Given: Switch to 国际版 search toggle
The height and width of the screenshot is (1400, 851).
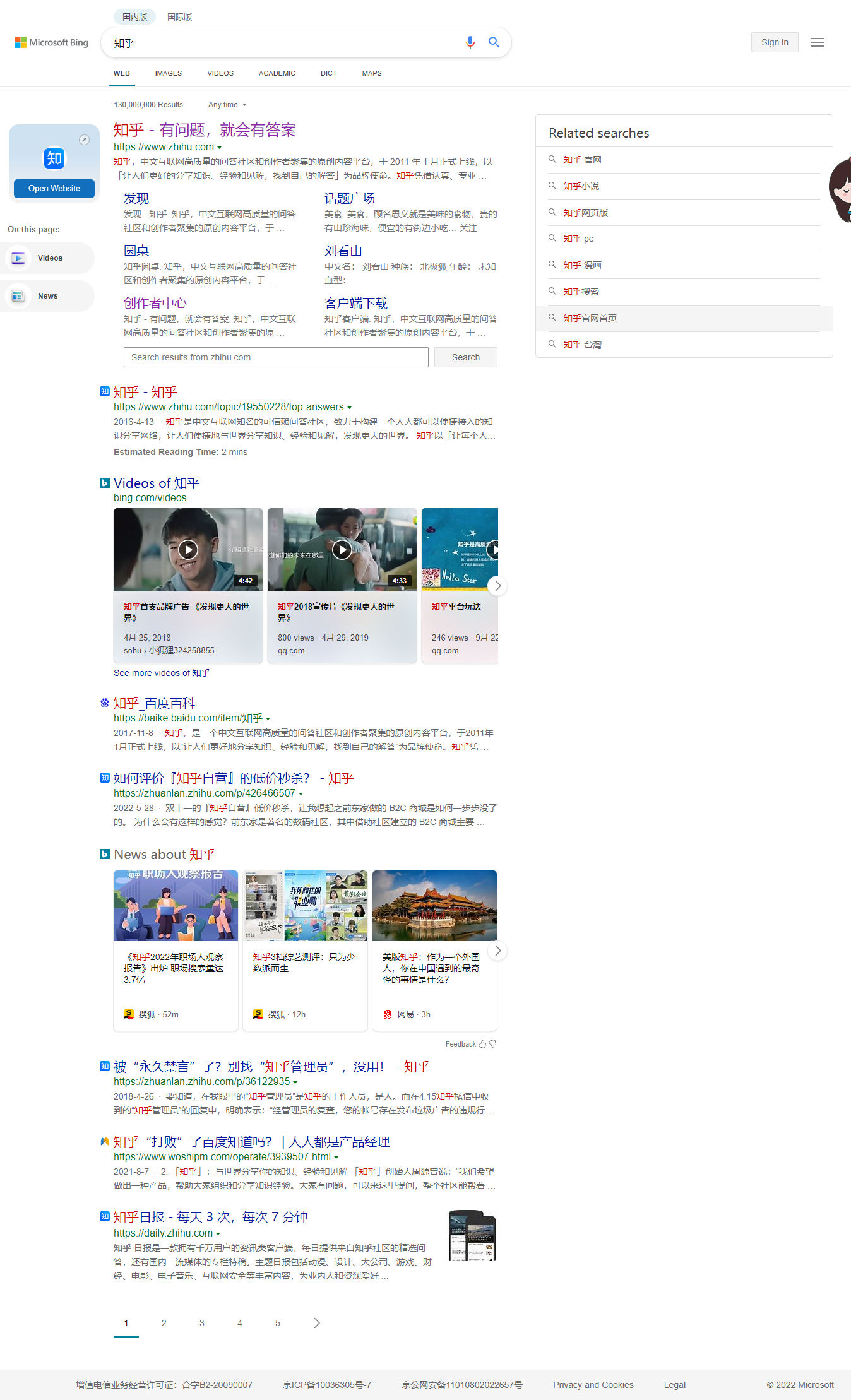Looking at the screenshot, I should (179, 17).
